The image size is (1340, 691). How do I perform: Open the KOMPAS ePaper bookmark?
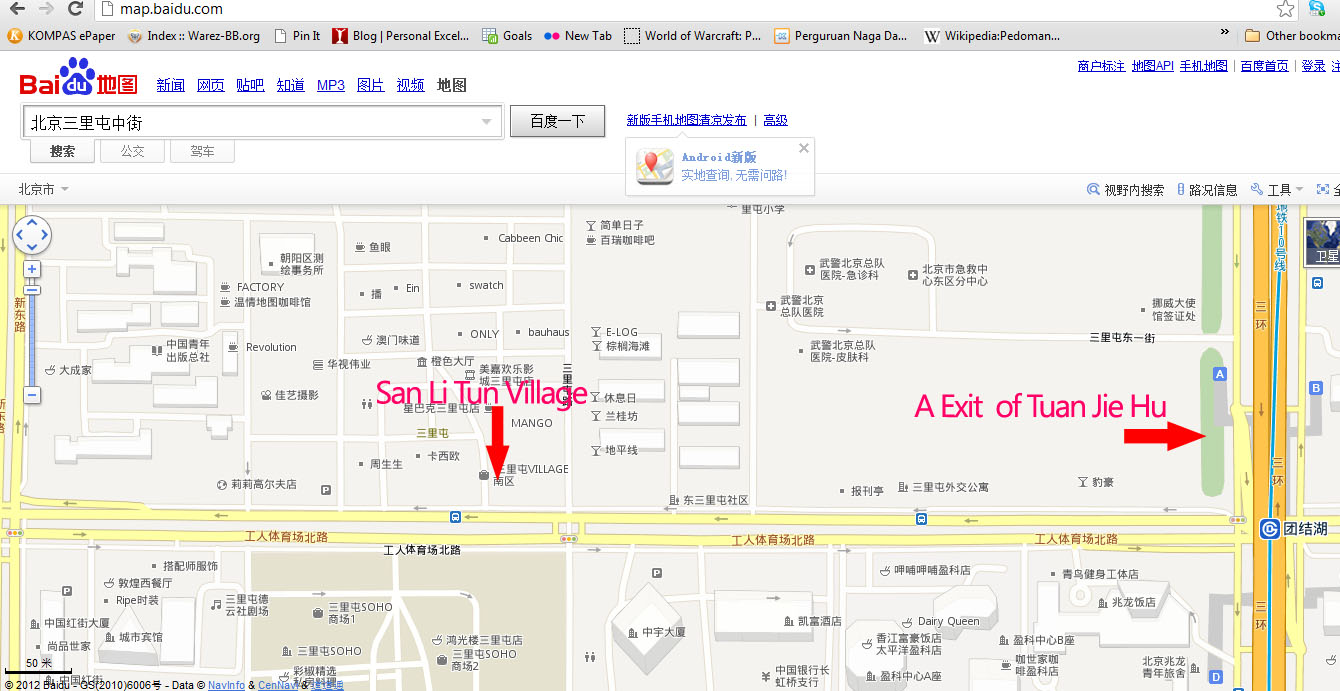pyautogui.click(x=62, y=36)
